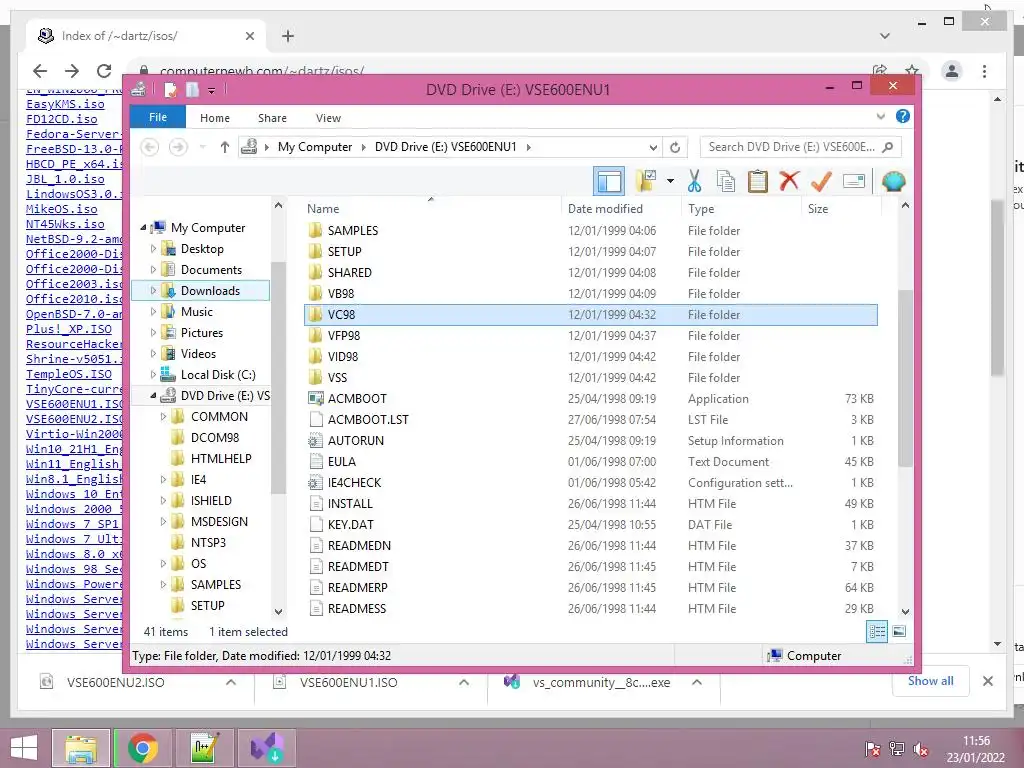The image size is (1024, 768).
Task: Select the IE4CHECK configuration file
Action: pos(591,483)
